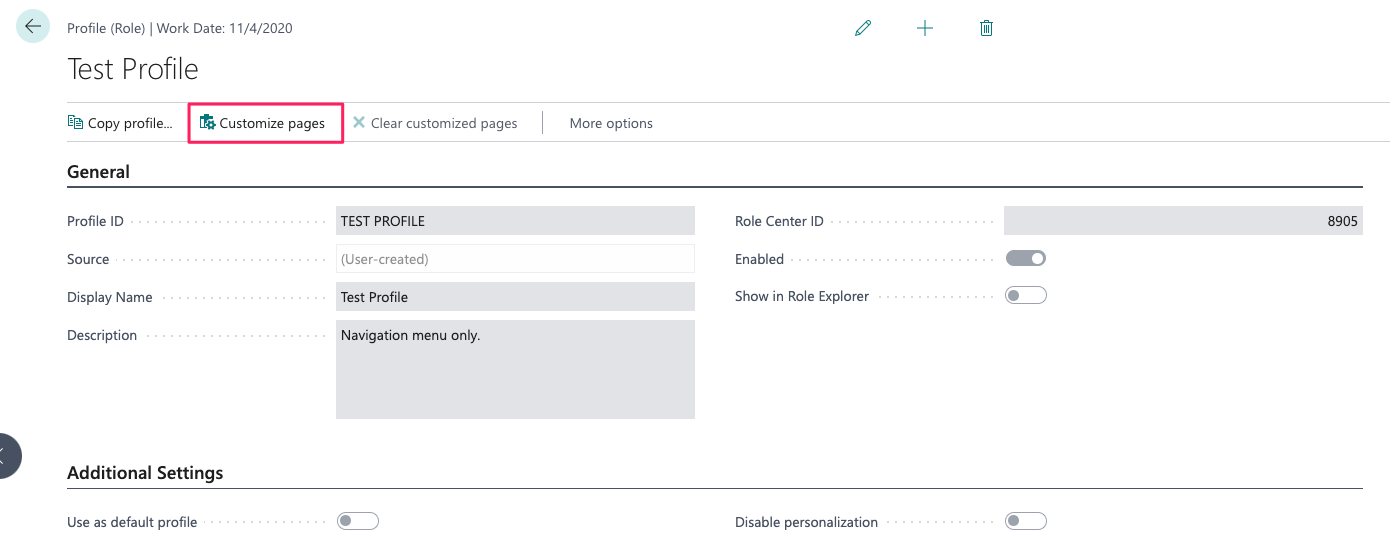The height and width of the screenshot is (537, 1390).
Task: Collapse the Additional Settings section
Action: 145,473
